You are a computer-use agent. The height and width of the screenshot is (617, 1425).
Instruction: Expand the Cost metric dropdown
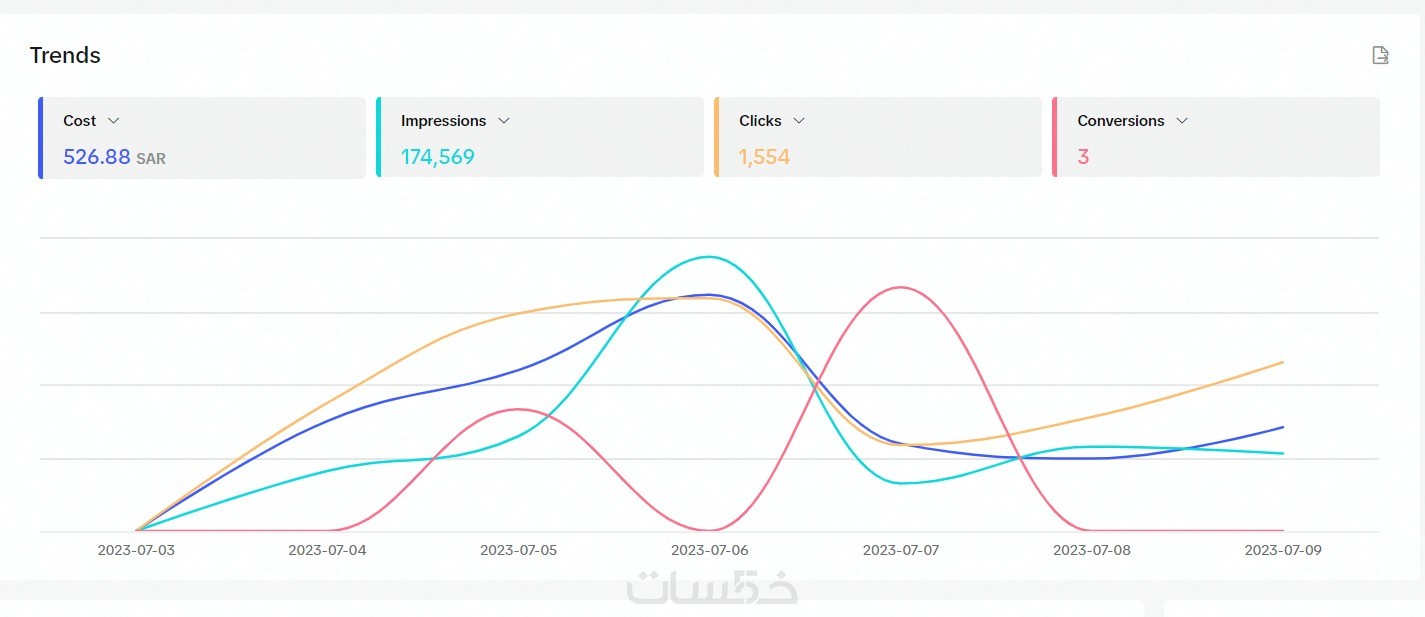113,121
